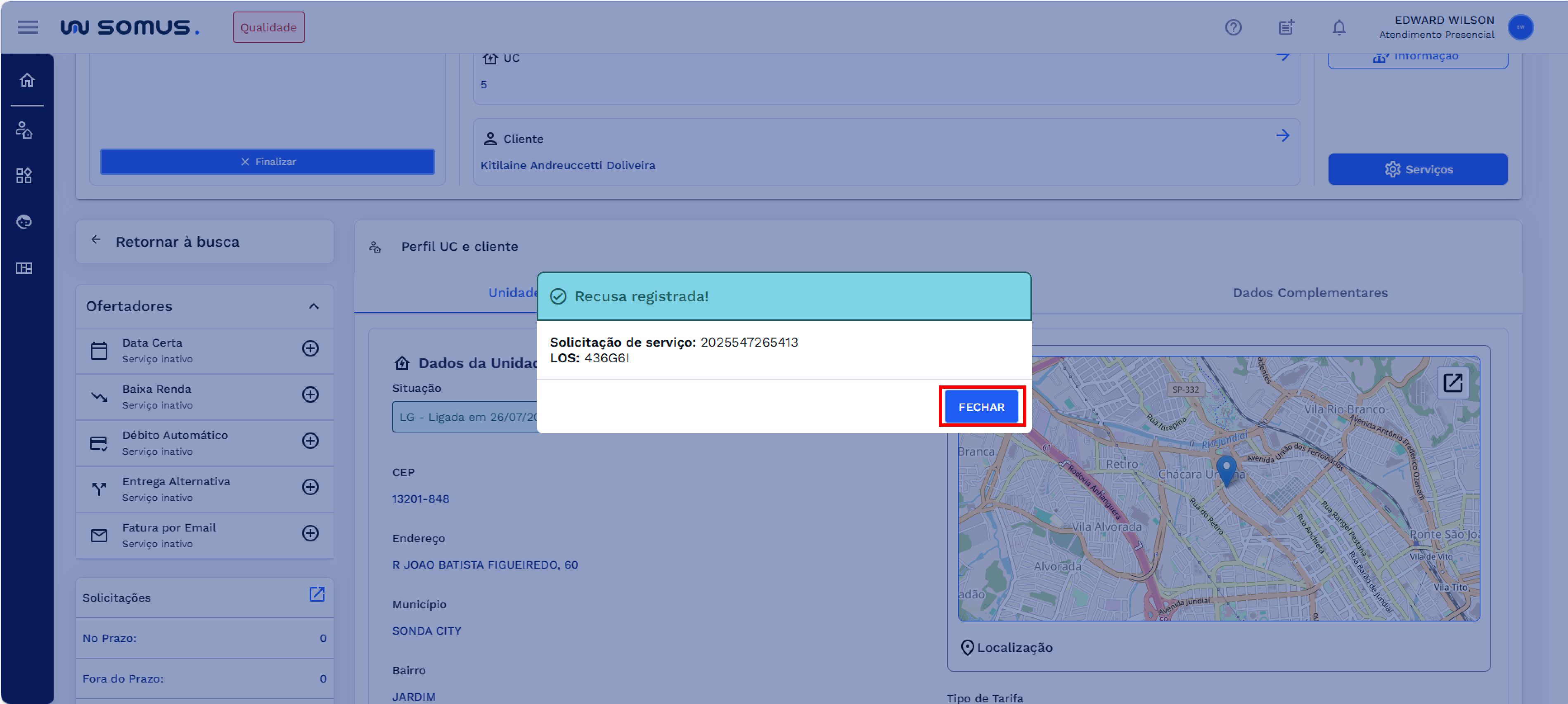Switch to the Dados Complementares tab
Screen dimensions: 1568x704
[1310, 293]
